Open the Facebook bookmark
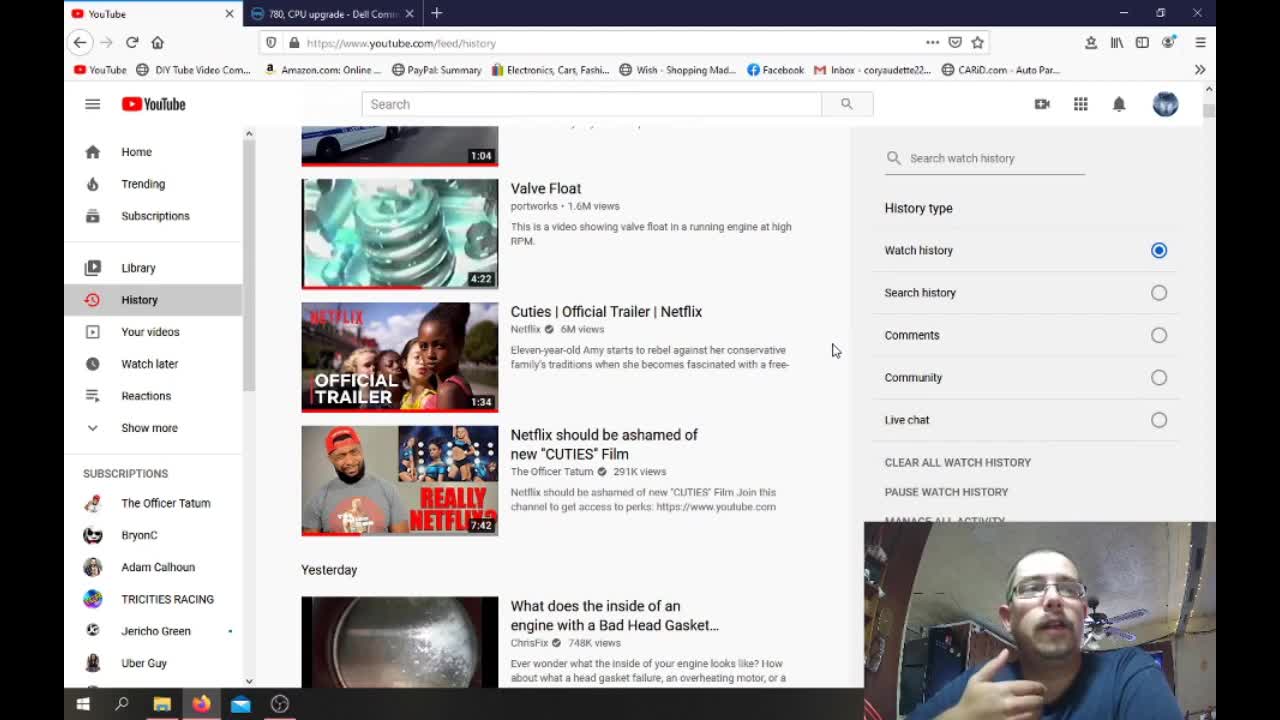 tap(775, 70)
